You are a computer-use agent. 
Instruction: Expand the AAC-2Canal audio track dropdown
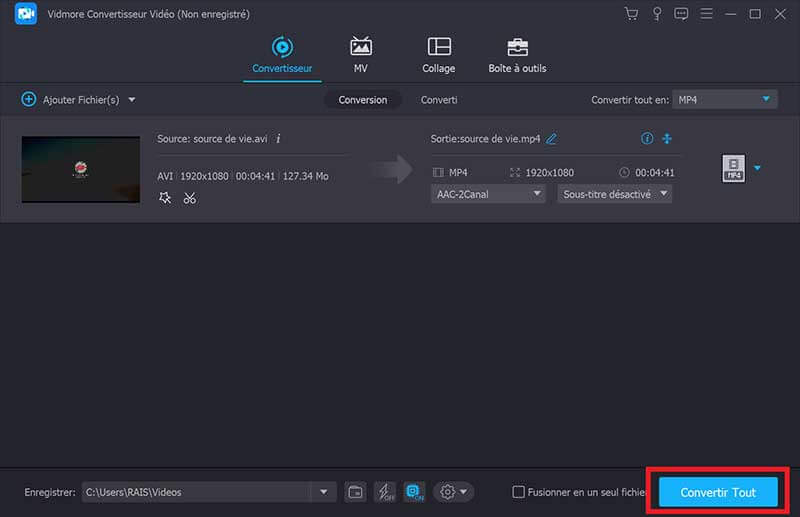click(x=489, y=194)
